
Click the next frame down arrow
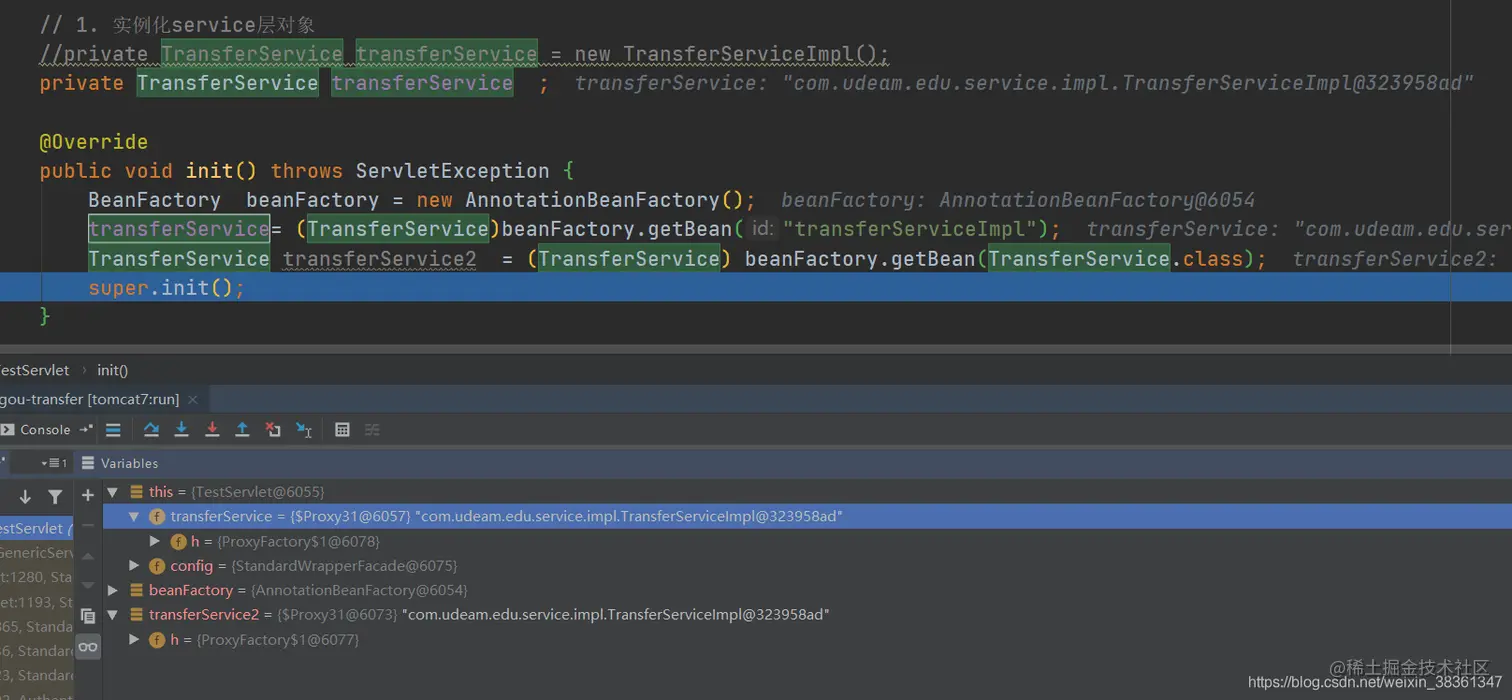[x=25, y=496]
